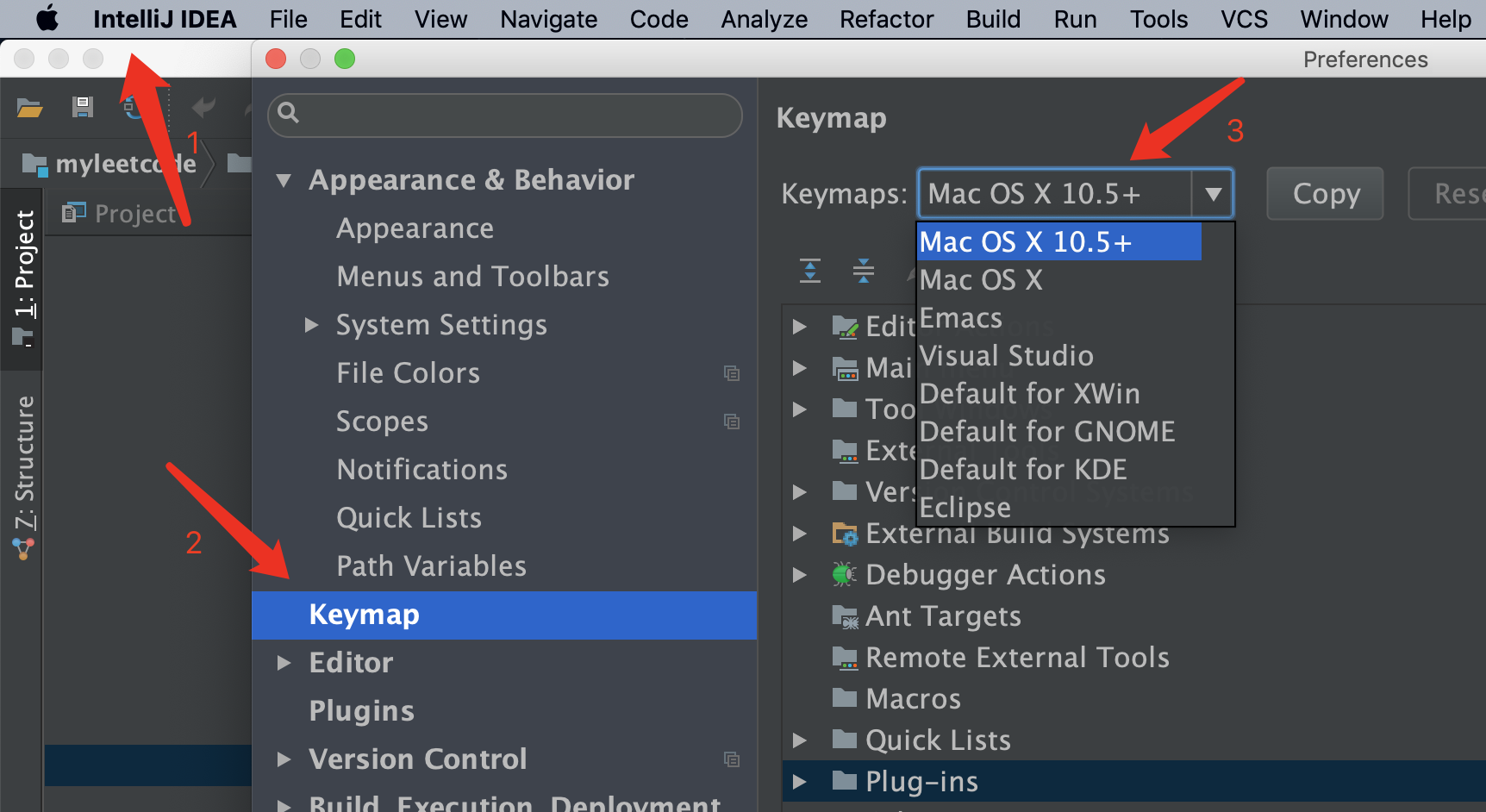Select the Ant Targets keymap entry
This screenshot has width=1486, height=812.
(943, 616)
